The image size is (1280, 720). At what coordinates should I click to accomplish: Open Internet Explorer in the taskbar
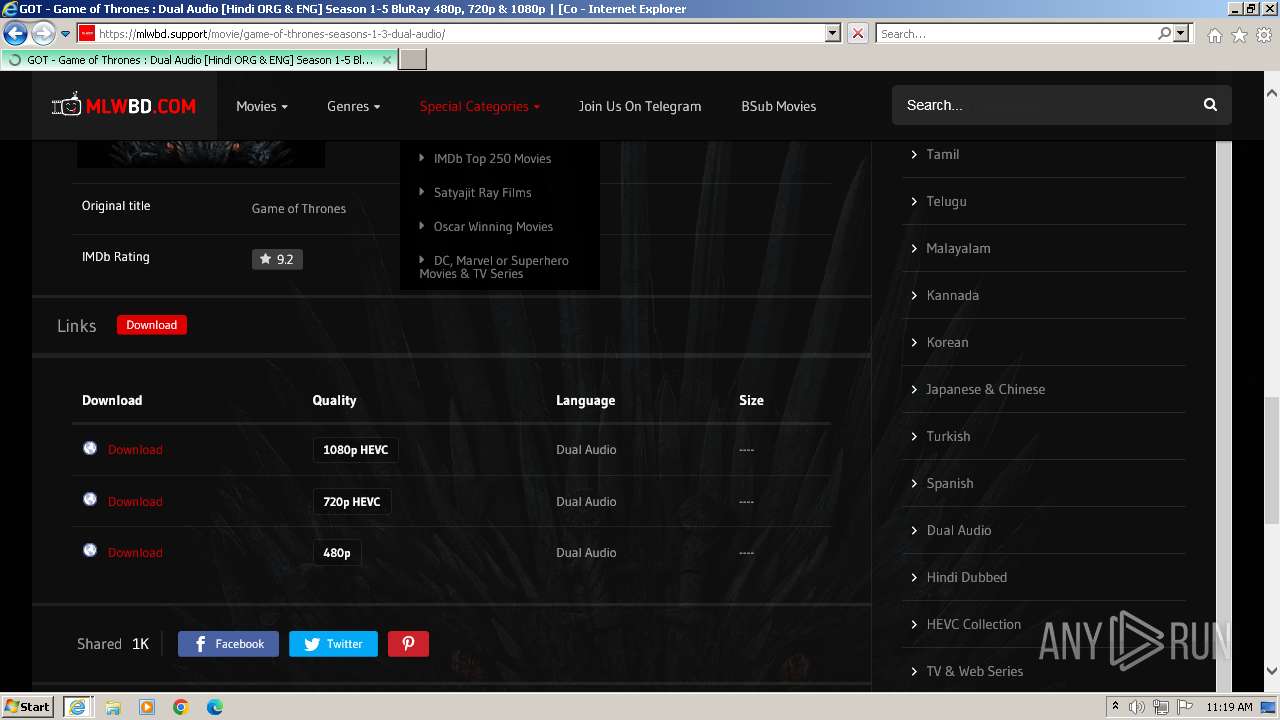pyautogui.click(x=76, y=707)
